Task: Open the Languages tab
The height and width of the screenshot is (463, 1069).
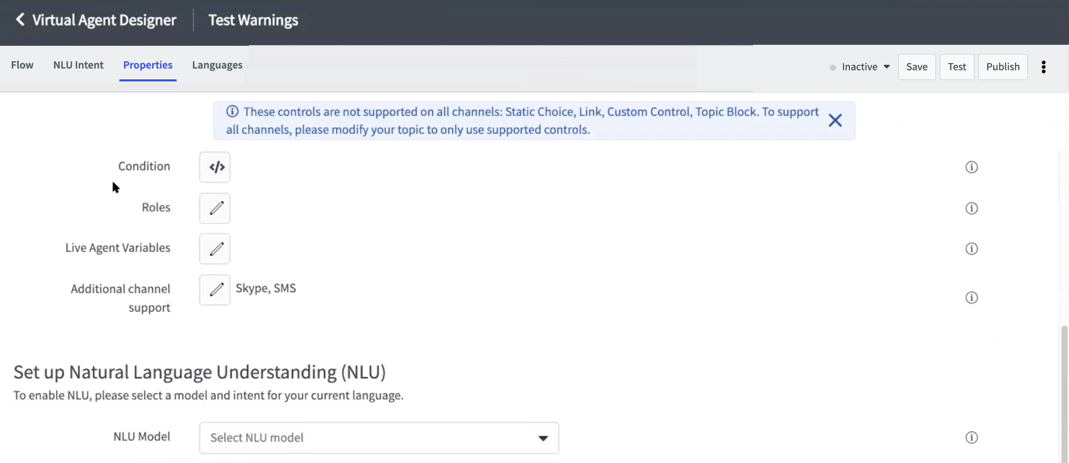Action: (217, 65)
